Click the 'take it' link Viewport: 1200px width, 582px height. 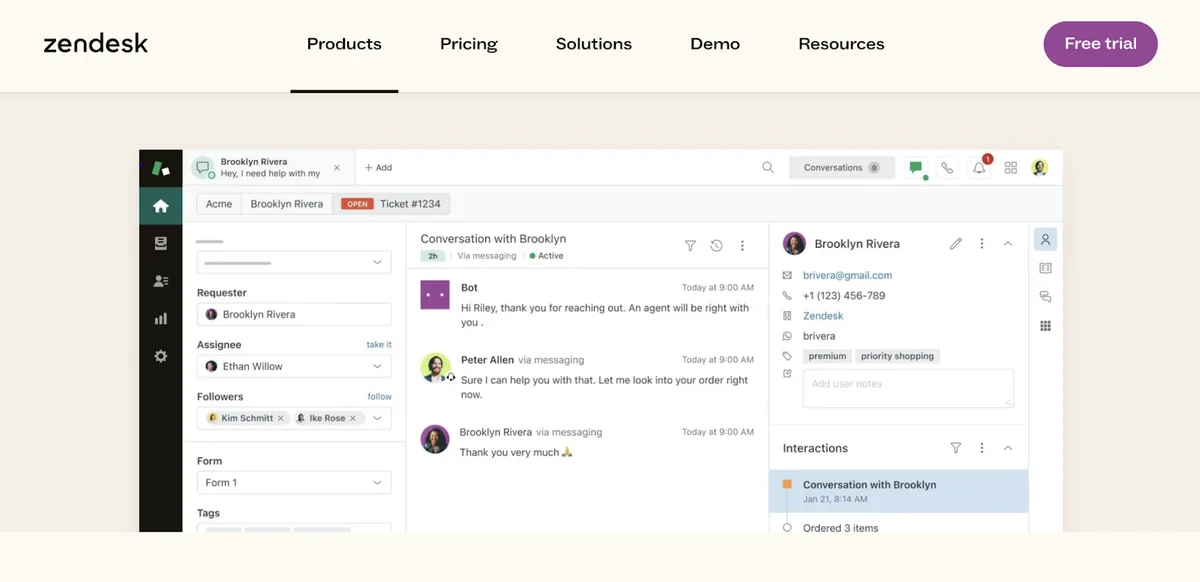[x=379, y=345]
